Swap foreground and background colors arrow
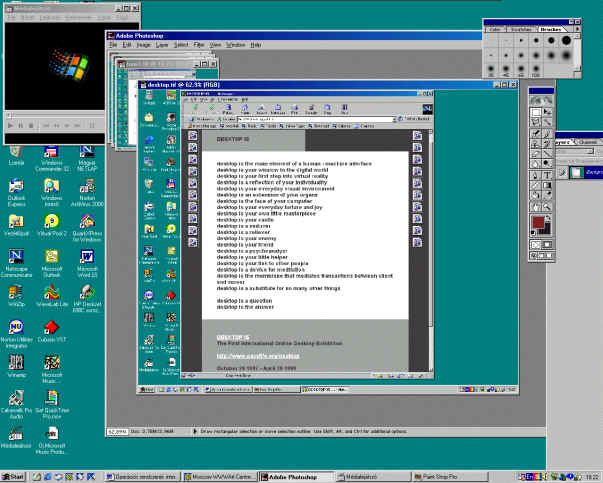The height and width of the screenshot is (483, 603). [x=548, y=218]
